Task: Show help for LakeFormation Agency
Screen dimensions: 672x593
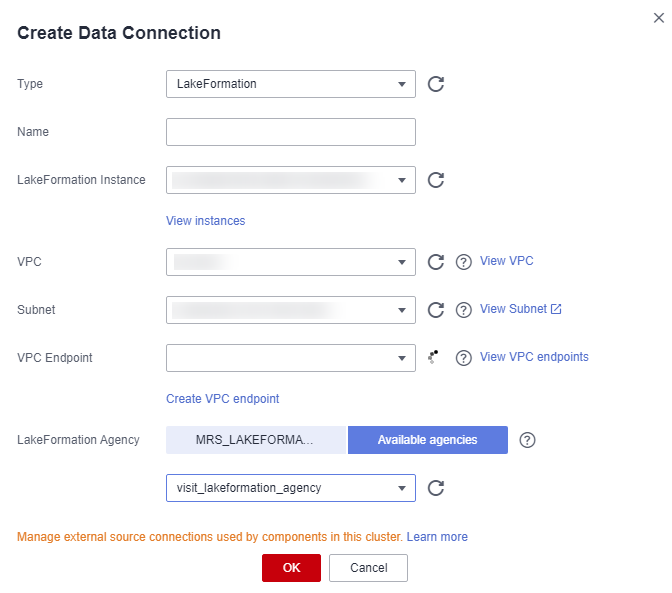Action: click(527, 440)
